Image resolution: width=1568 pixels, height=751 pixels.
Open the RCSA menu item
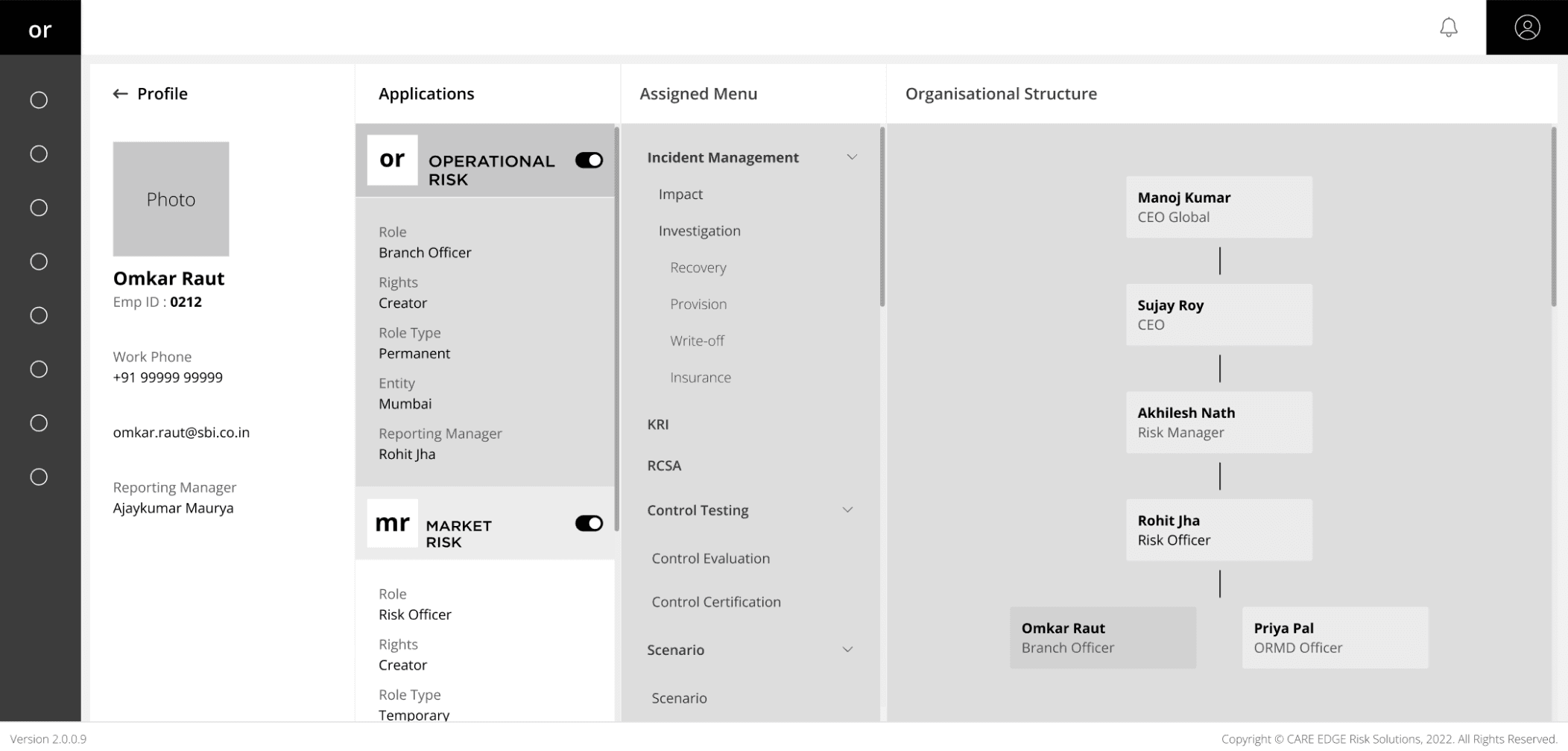[664, 466]
